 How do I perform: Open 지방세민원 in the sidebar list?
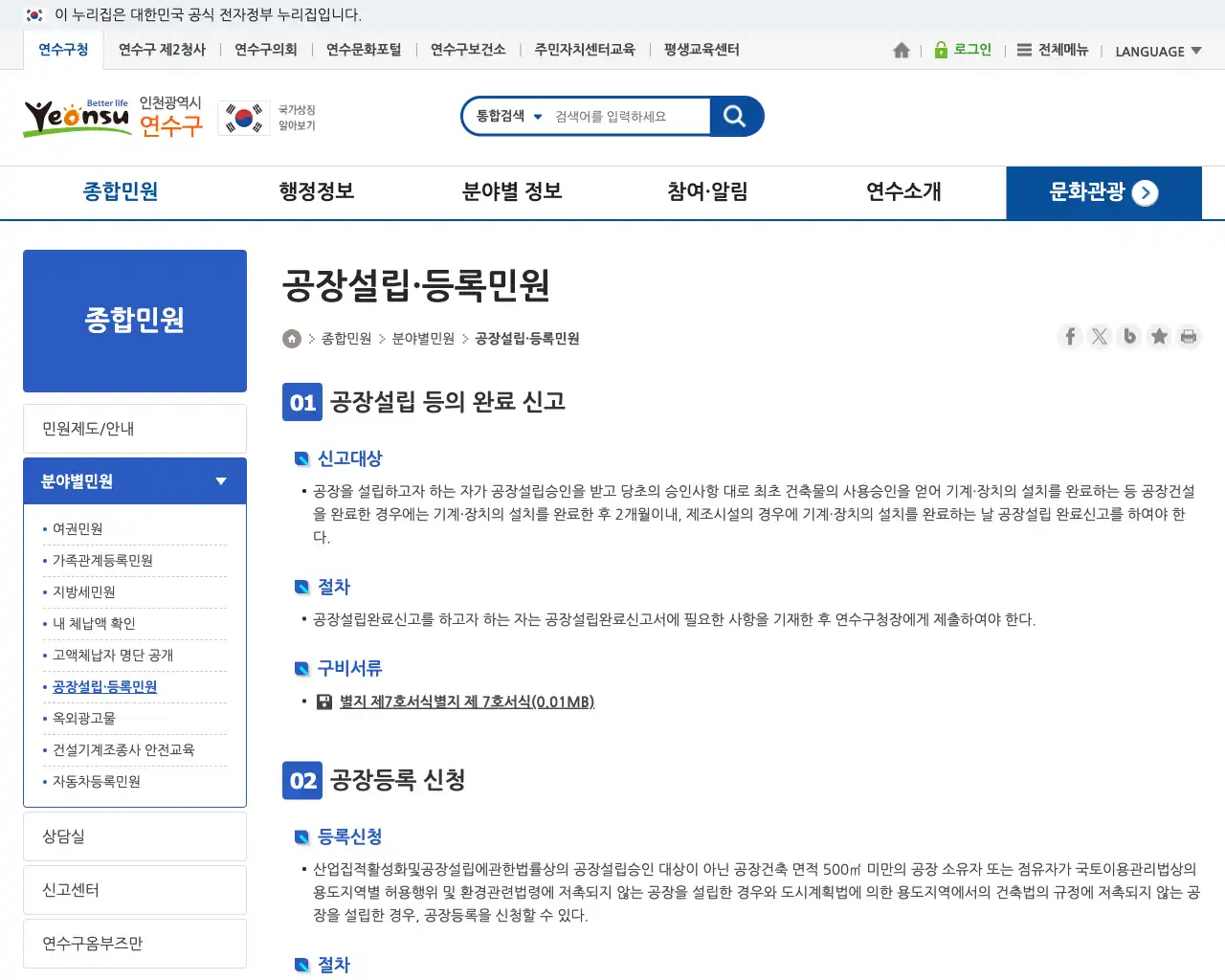[x=84, y=592]
